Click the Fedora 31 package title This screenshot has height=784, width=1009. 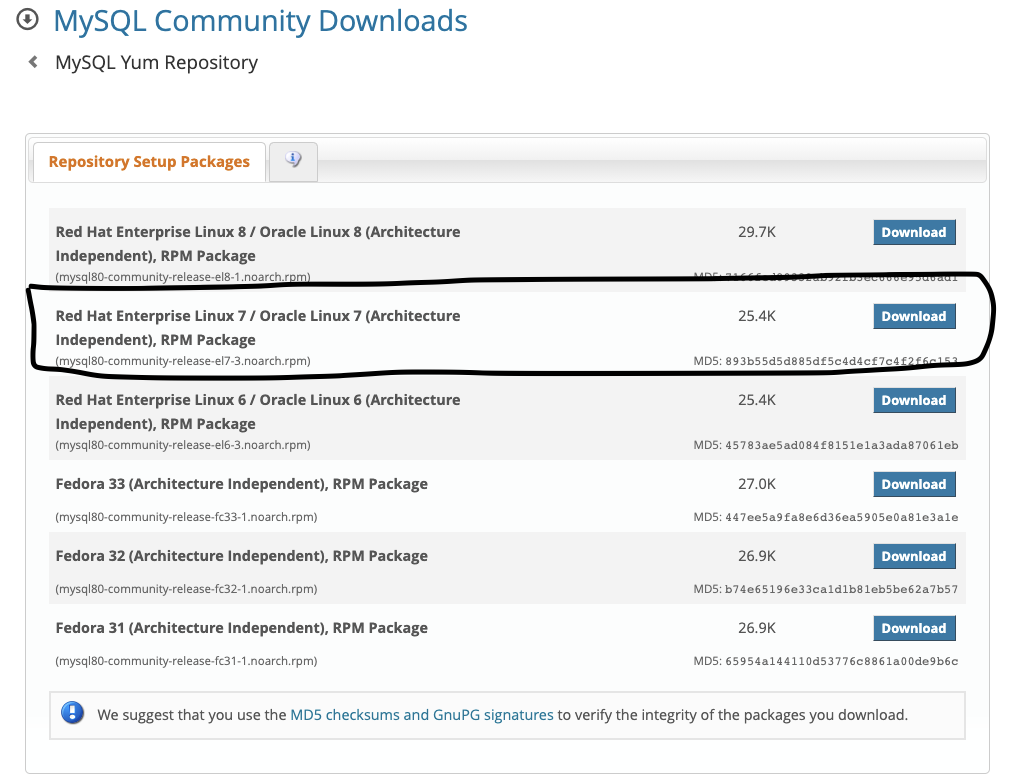(241, 628)
